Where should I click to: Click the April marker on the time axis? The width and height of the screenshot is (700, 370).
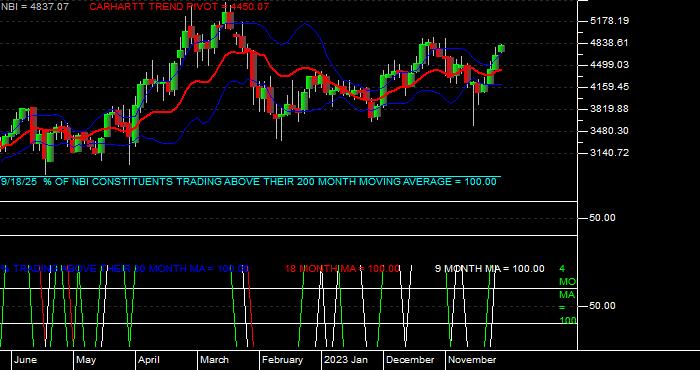(149, 360)
